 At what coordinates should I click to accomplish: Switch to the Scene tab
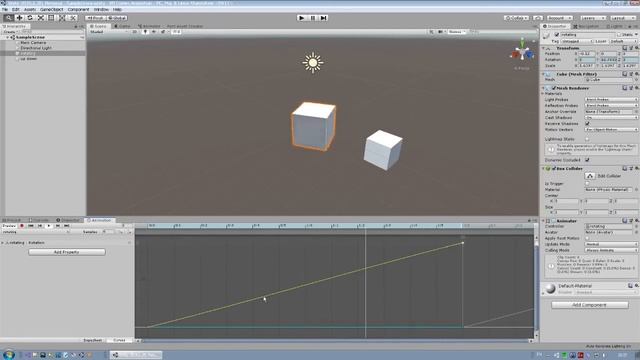pos(98,26)
